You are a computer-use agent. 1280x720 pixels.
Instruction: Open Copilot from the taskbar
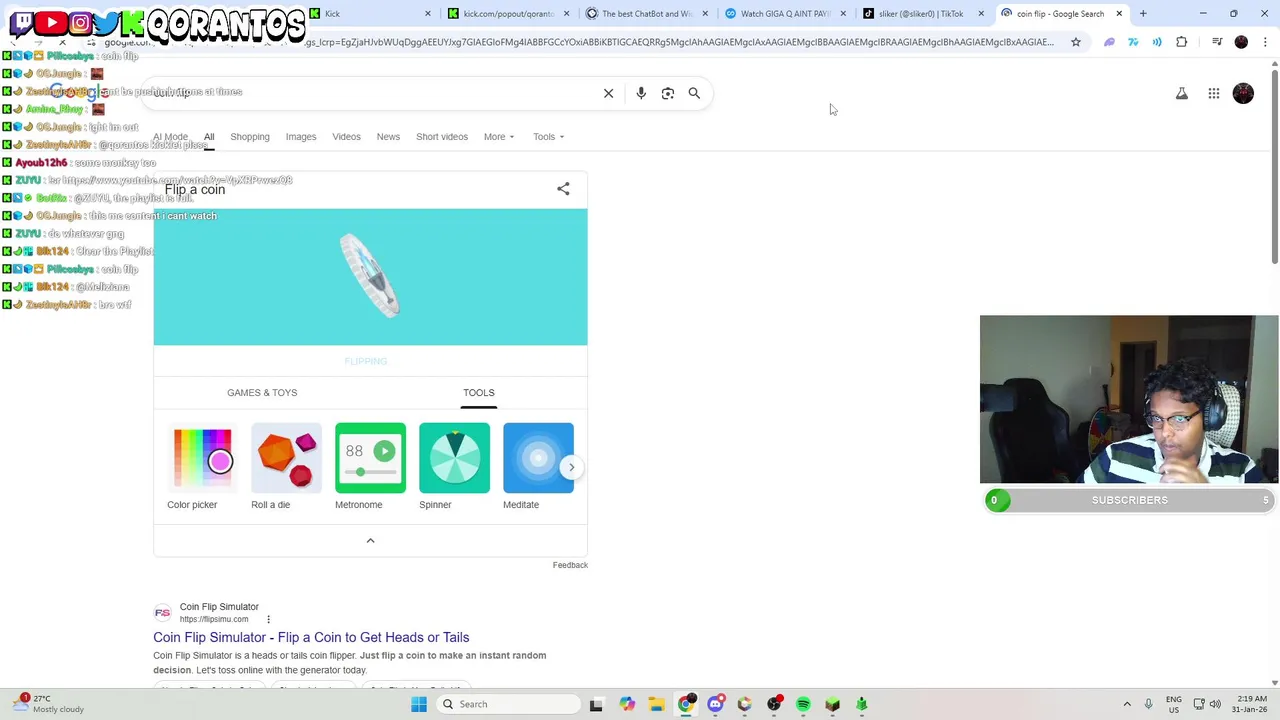[x=627, y=704]
